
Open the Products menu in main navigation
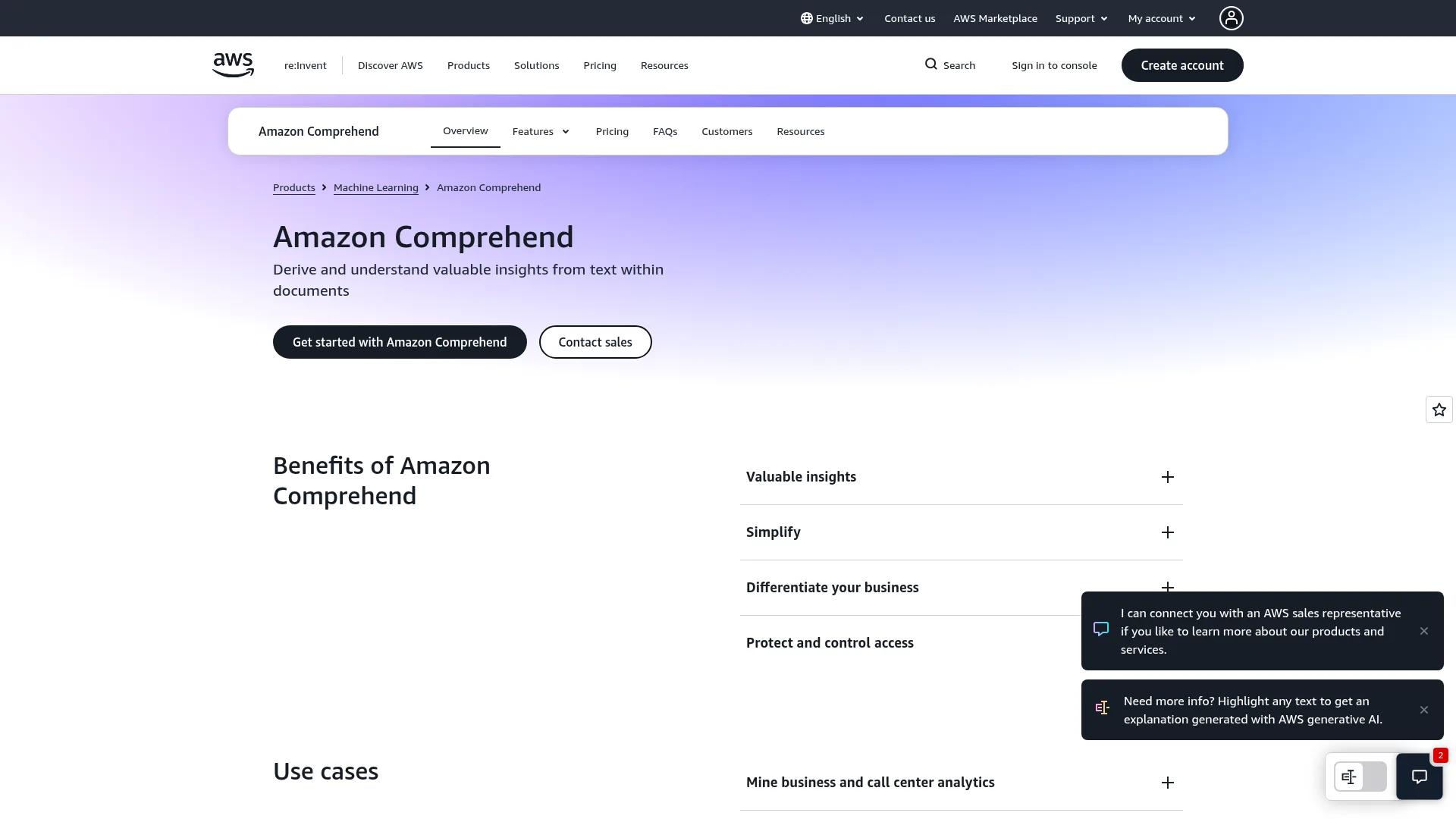(468, 65)
